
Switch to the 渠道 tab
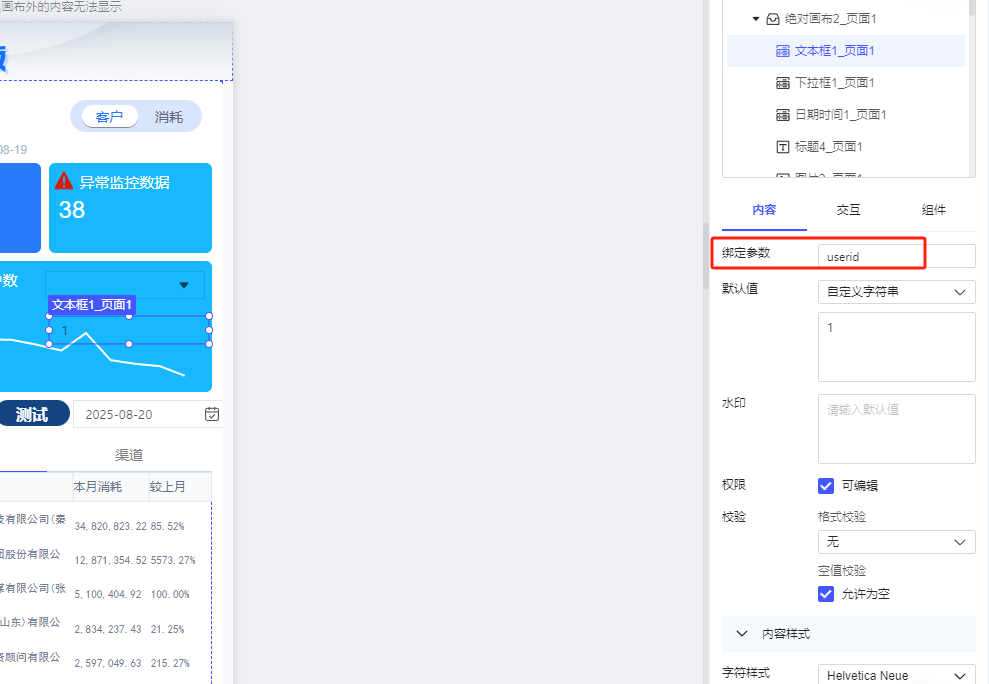[x=129, y=455]
